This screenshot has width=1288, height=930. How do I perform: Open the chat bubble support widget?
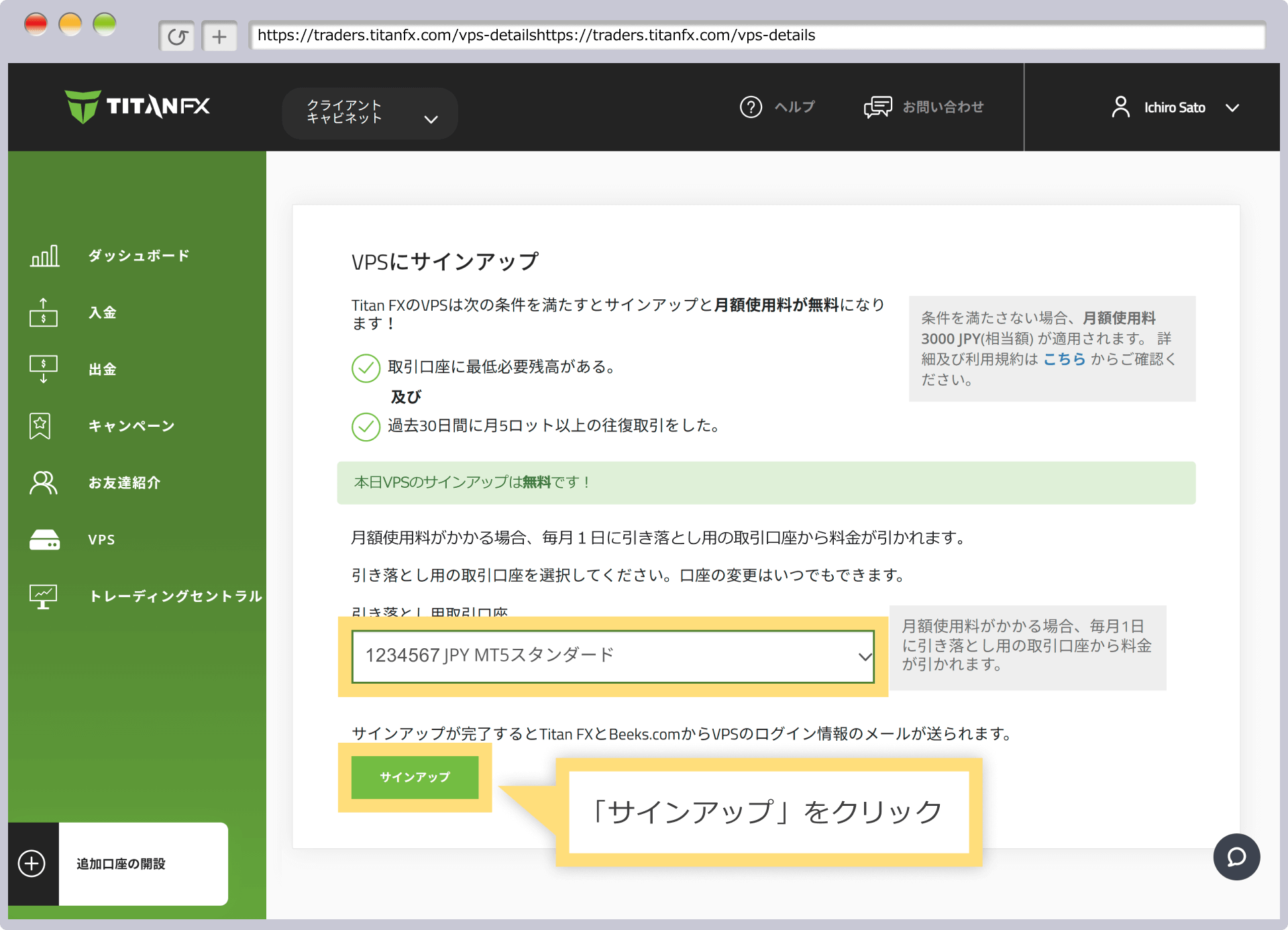[1236, 857]
